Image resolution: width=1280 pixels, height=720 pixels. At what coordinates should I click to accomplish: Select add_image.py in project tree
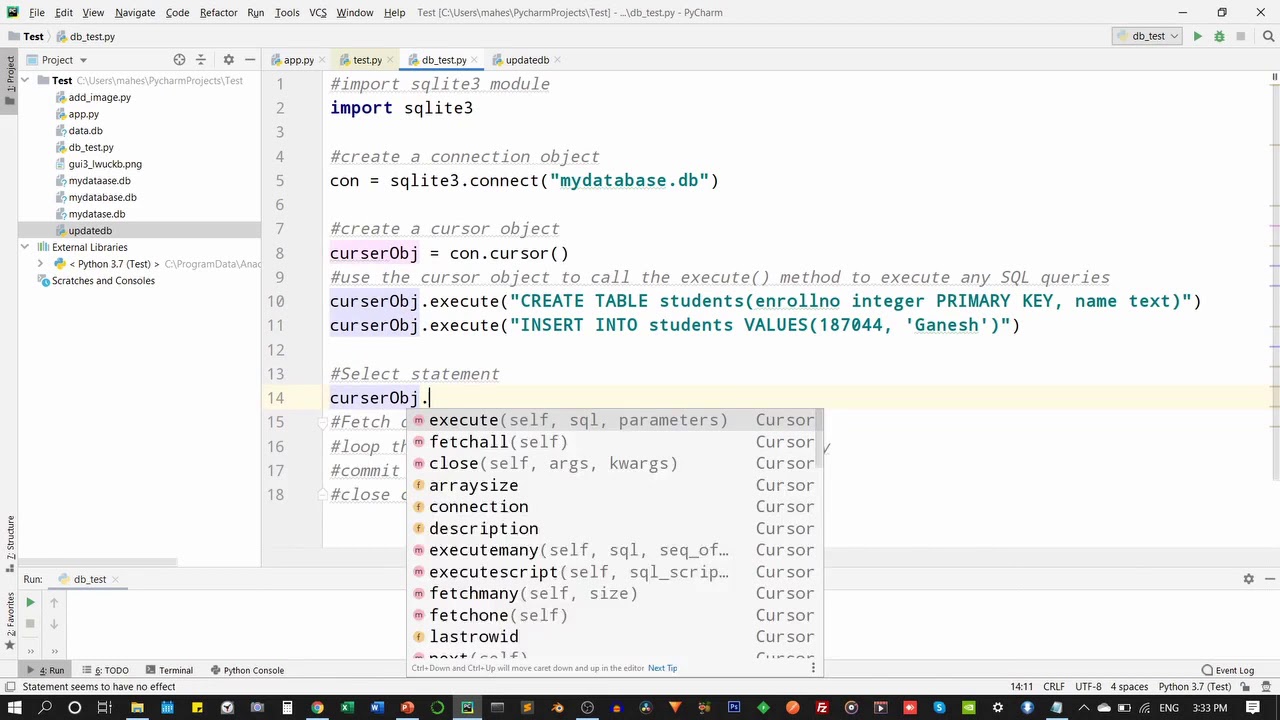click(99, 97)
